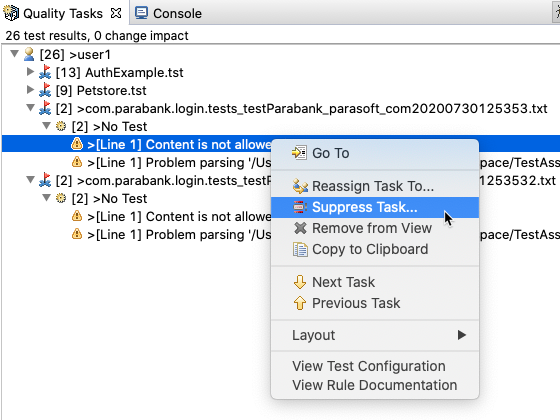
Task: Click the Reassign Task To people icon
Action: click(300, 186)
